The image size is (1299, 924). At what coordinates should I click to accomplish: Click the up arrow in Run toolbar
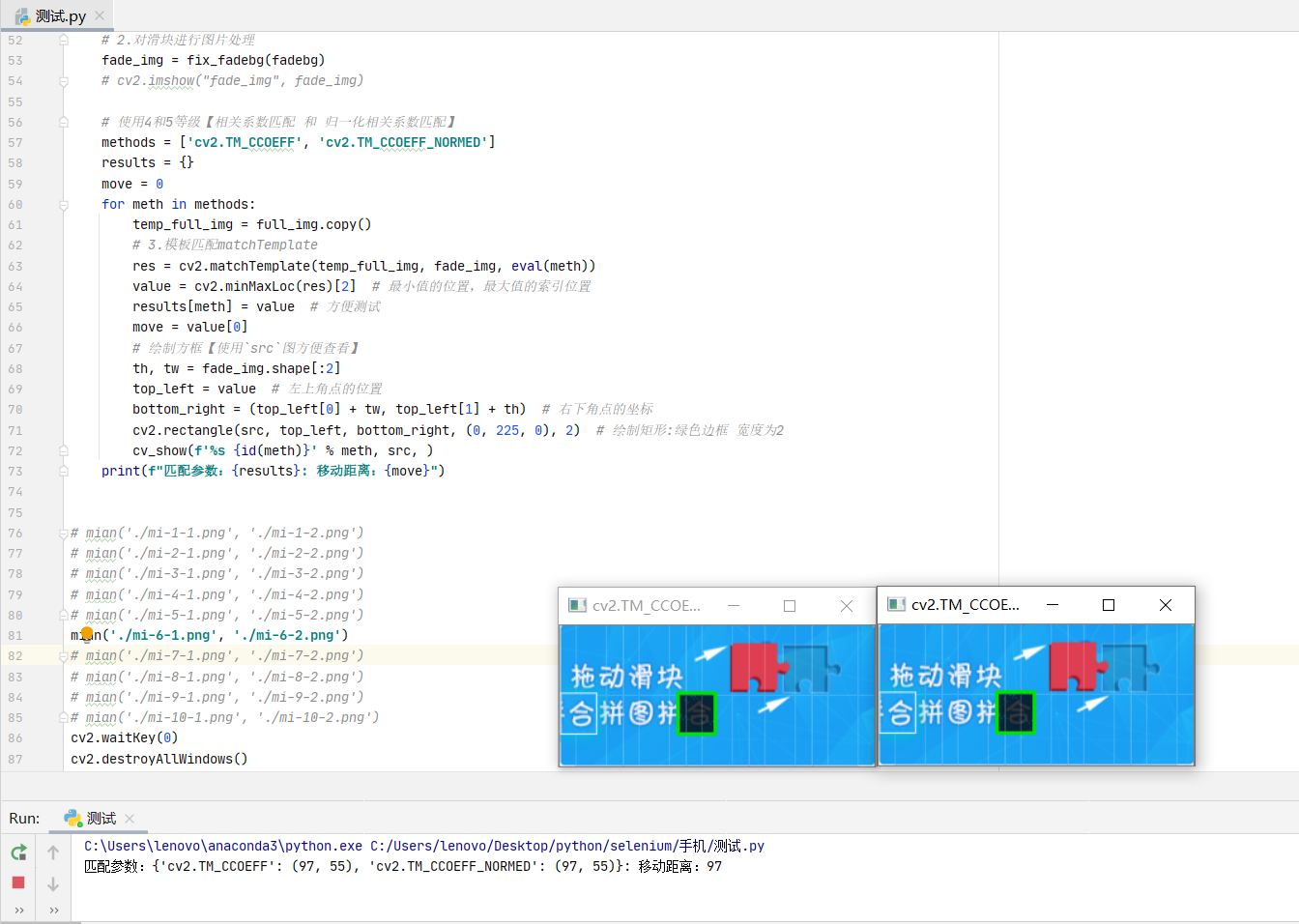pos(53,852)
